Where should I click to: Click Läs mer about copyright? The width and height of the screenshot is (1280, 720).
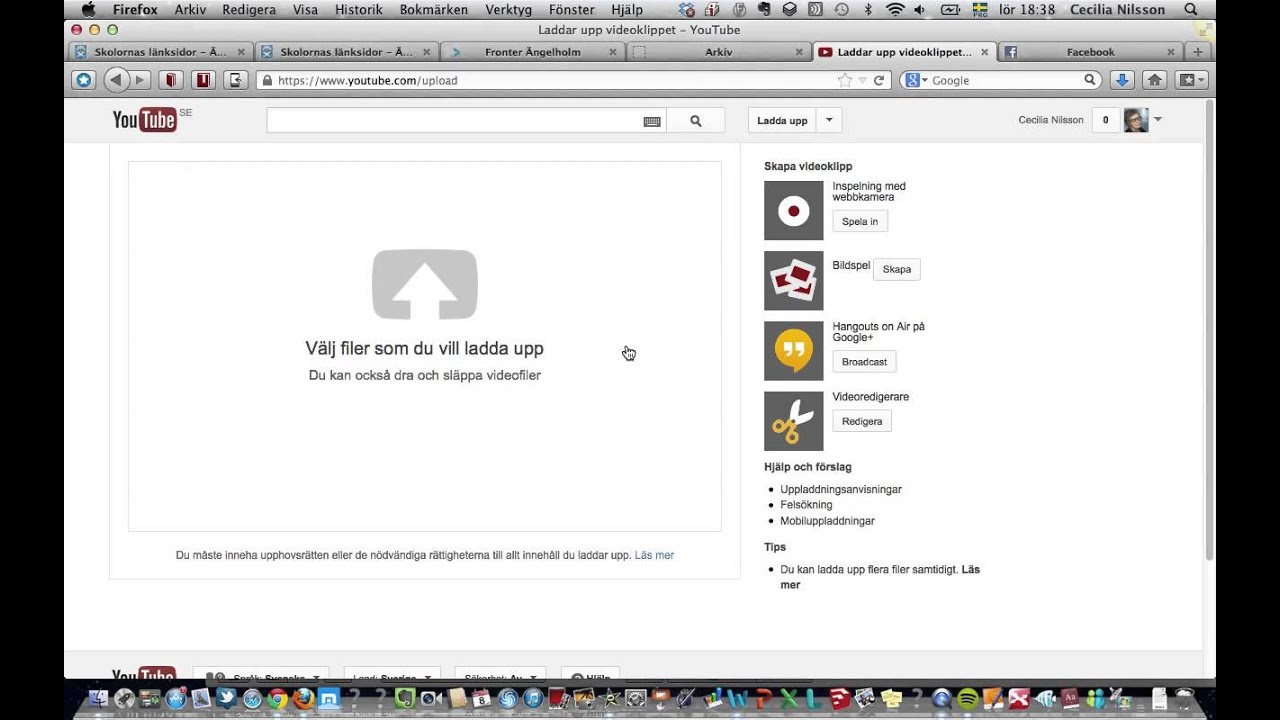(654, 555)
